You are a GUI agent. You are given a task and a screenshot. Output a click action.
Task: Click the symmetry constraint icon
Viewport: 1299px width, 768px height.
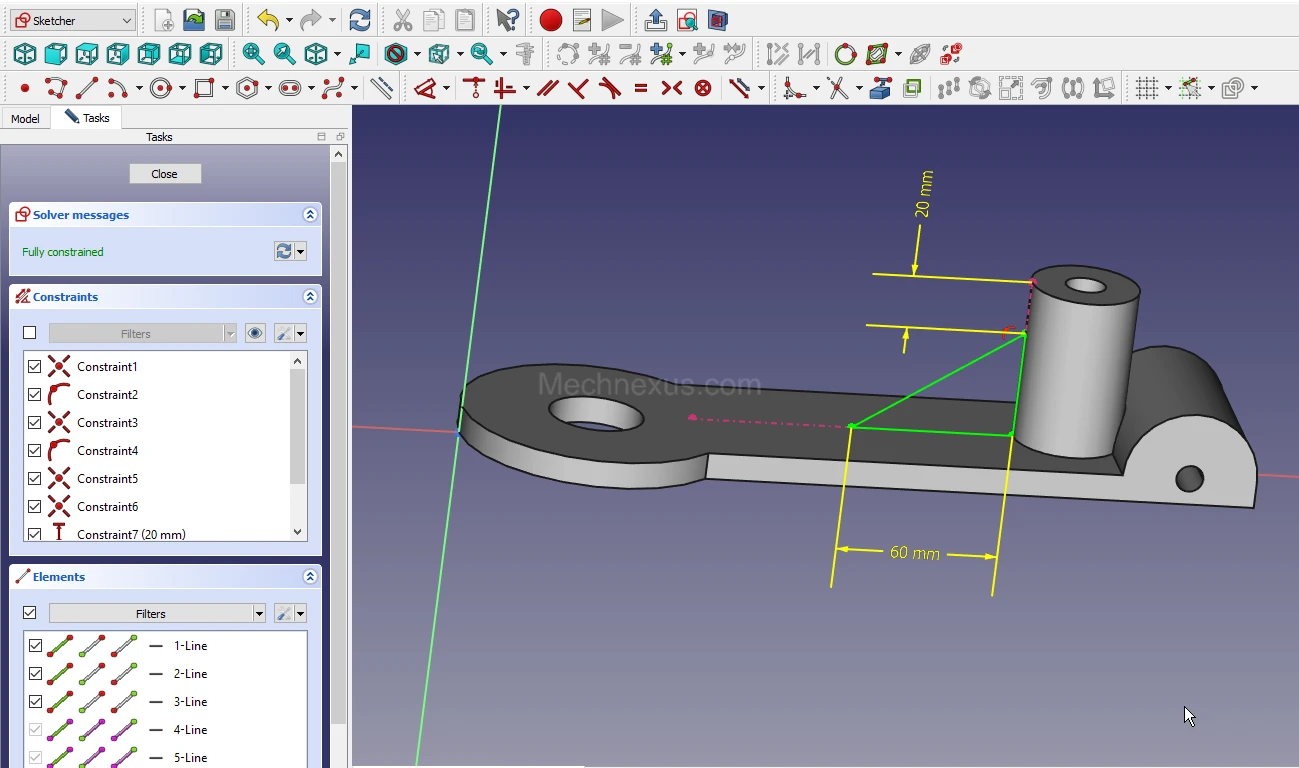(672, 89)
